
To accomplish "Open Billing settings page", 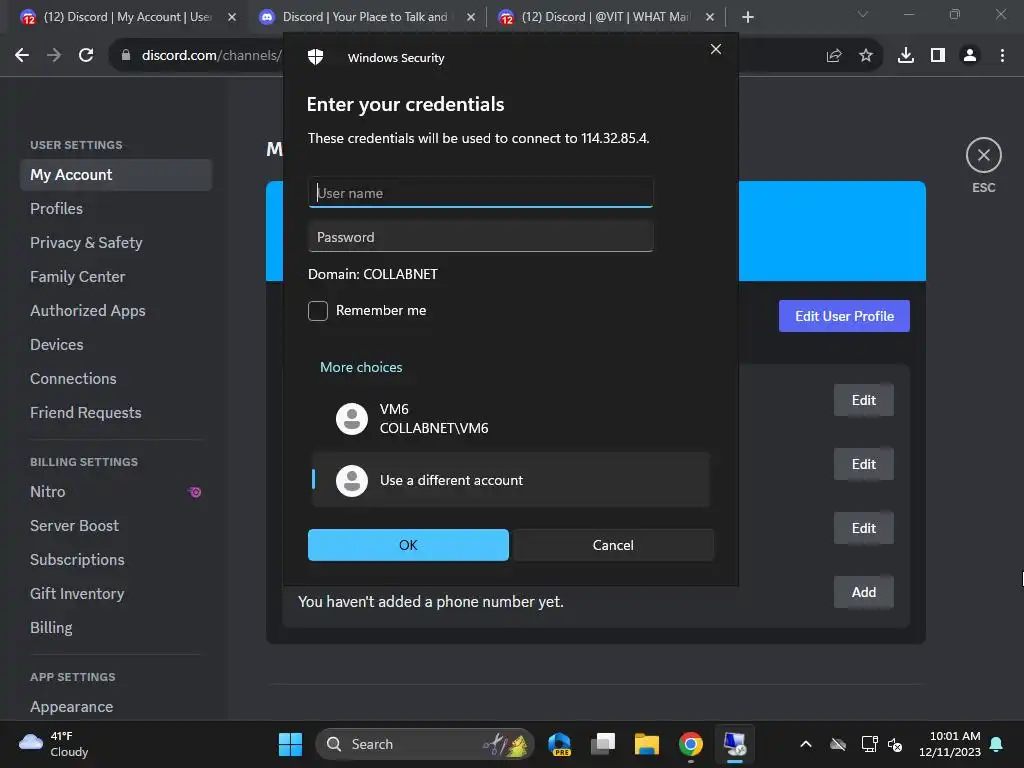I will (x=116, y=627).
